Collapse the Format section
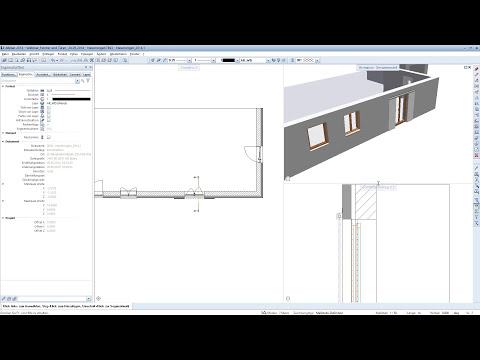This screenshot has height=360, width=480. tap(3, 86)
